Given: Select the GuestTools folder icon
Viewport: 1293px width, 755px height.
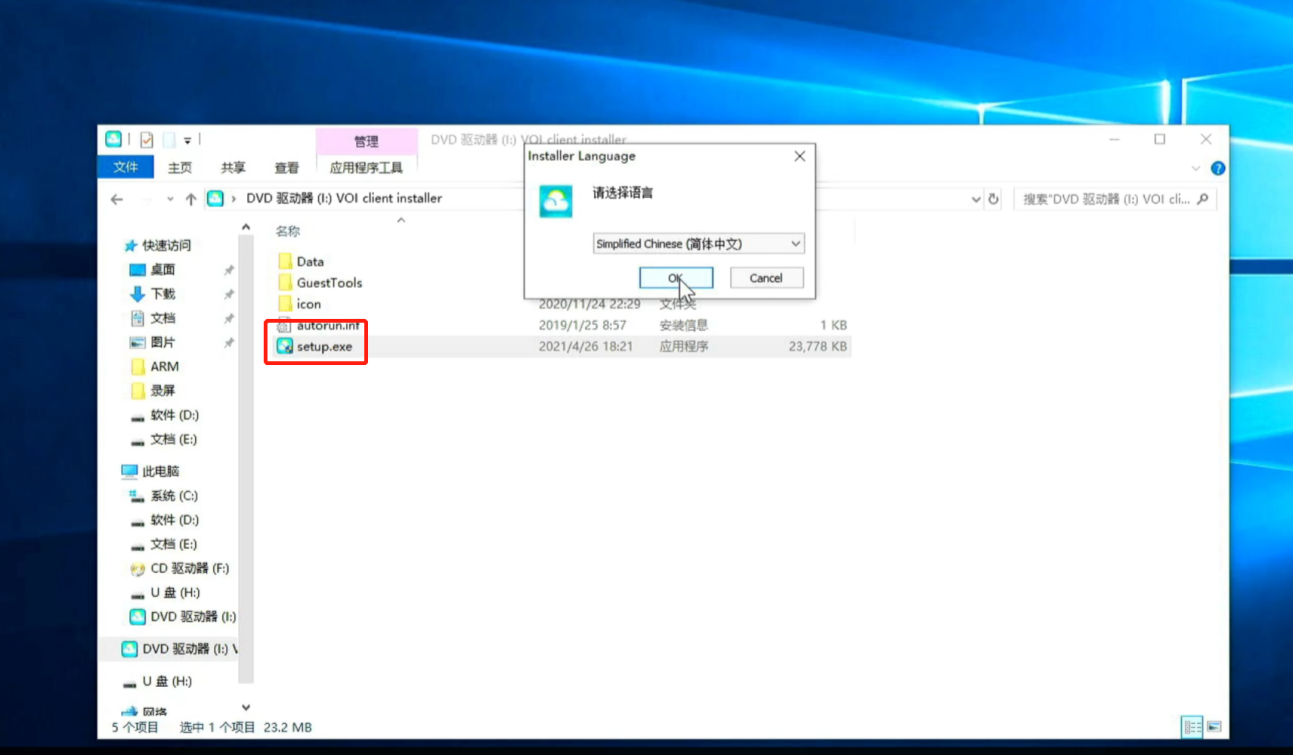Looking at the screenshot, I should [x=285, y=283].
